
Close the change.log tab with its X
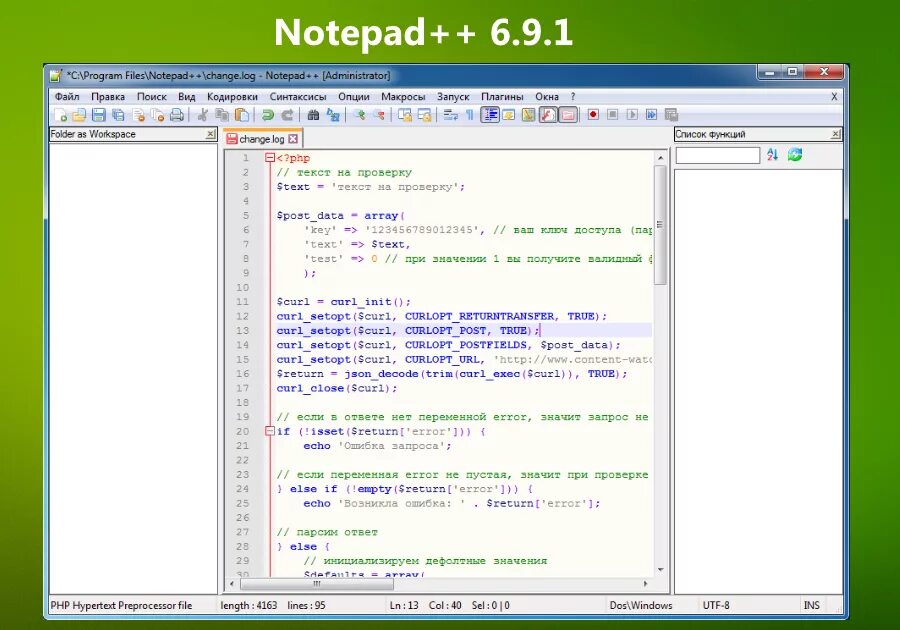(293, 139)
